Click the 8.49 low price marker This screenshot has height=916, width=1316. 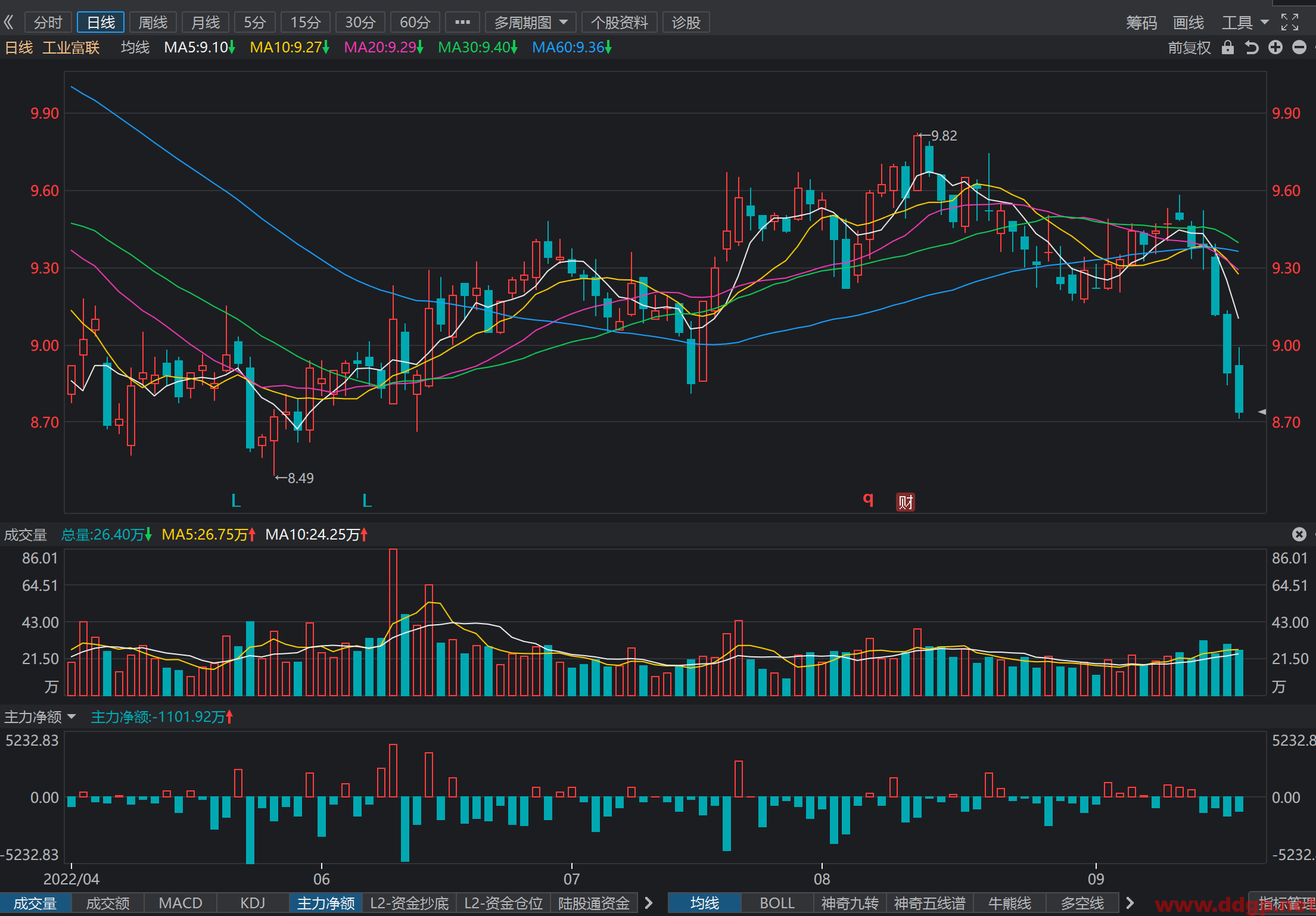click(294, 478)
